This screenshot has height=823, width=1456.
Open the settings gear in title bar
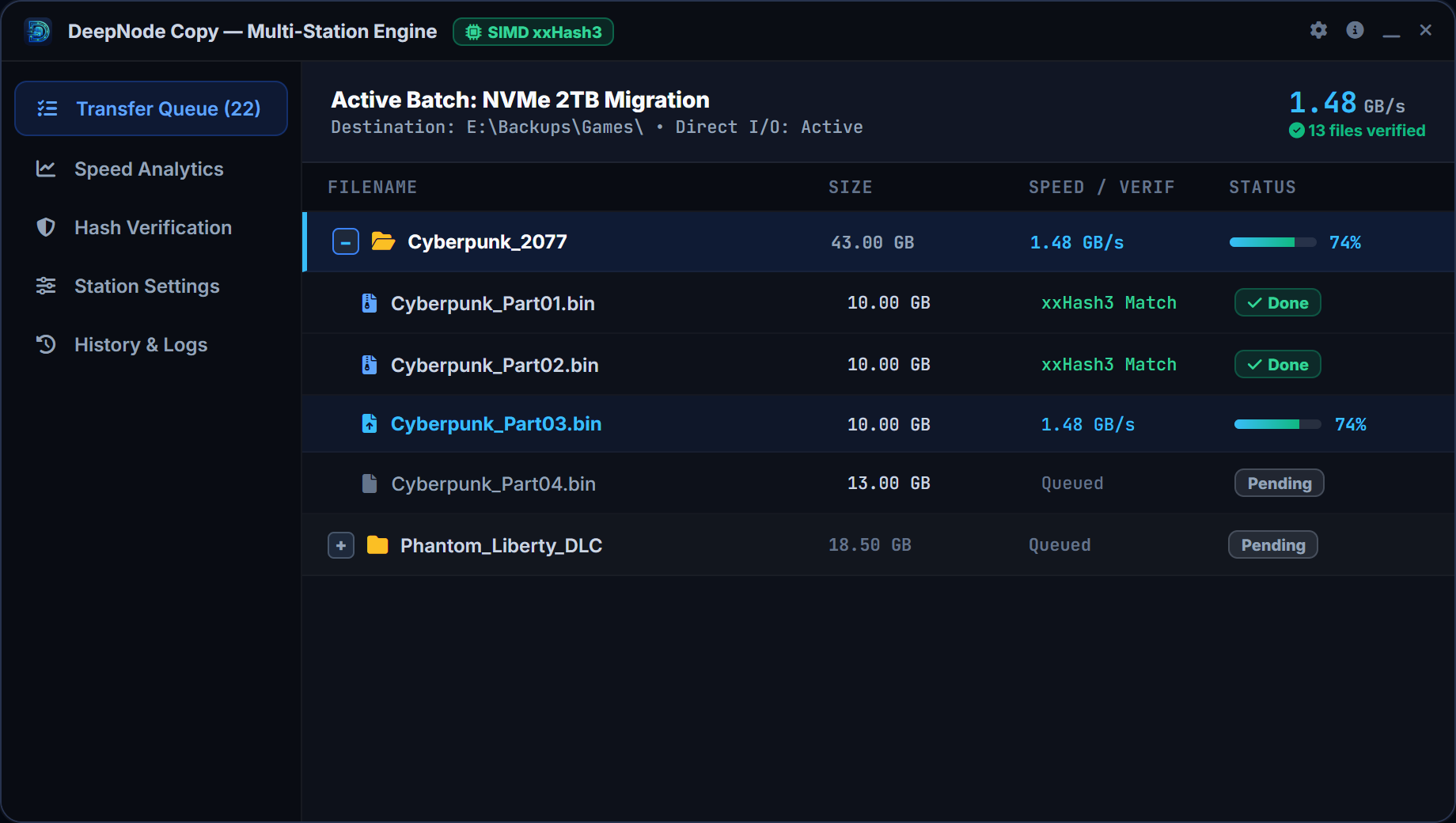coord(1318,30)
